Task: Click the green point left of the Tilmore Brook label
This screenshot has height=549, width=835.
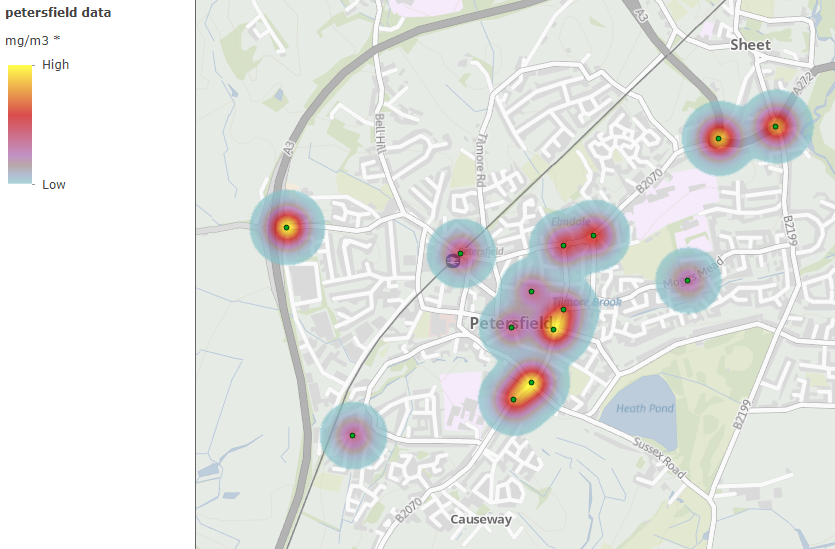Action: click(x=563, y=309)
